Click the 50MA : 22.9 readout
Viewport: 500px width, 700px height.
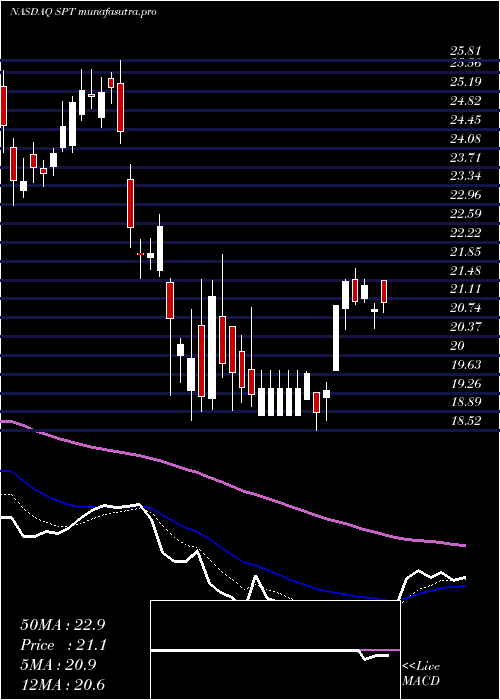tap(62, 625)
